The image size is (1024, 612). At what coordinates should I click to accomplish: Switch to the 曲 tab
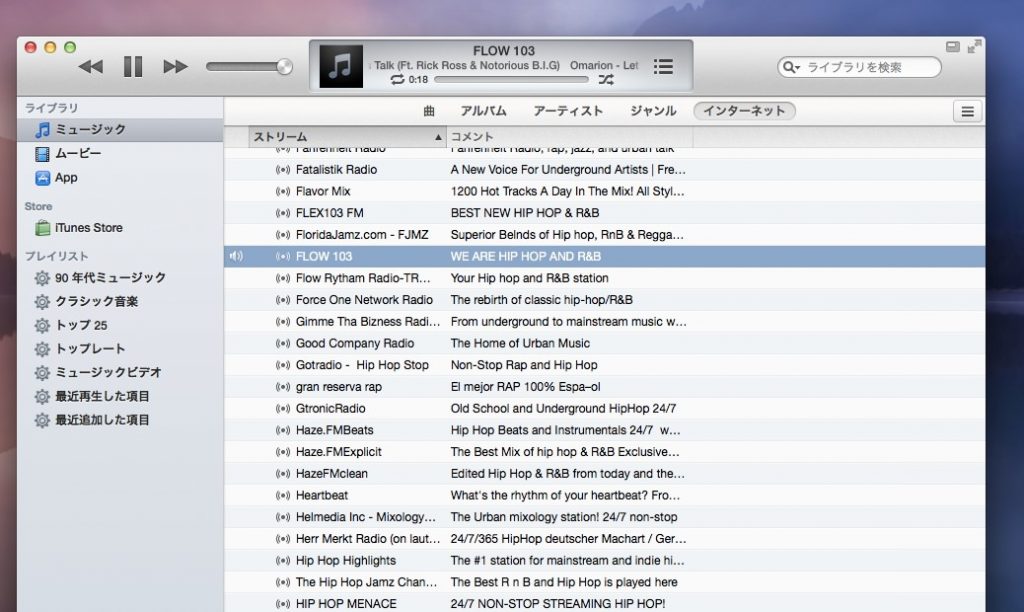point(428,111)
